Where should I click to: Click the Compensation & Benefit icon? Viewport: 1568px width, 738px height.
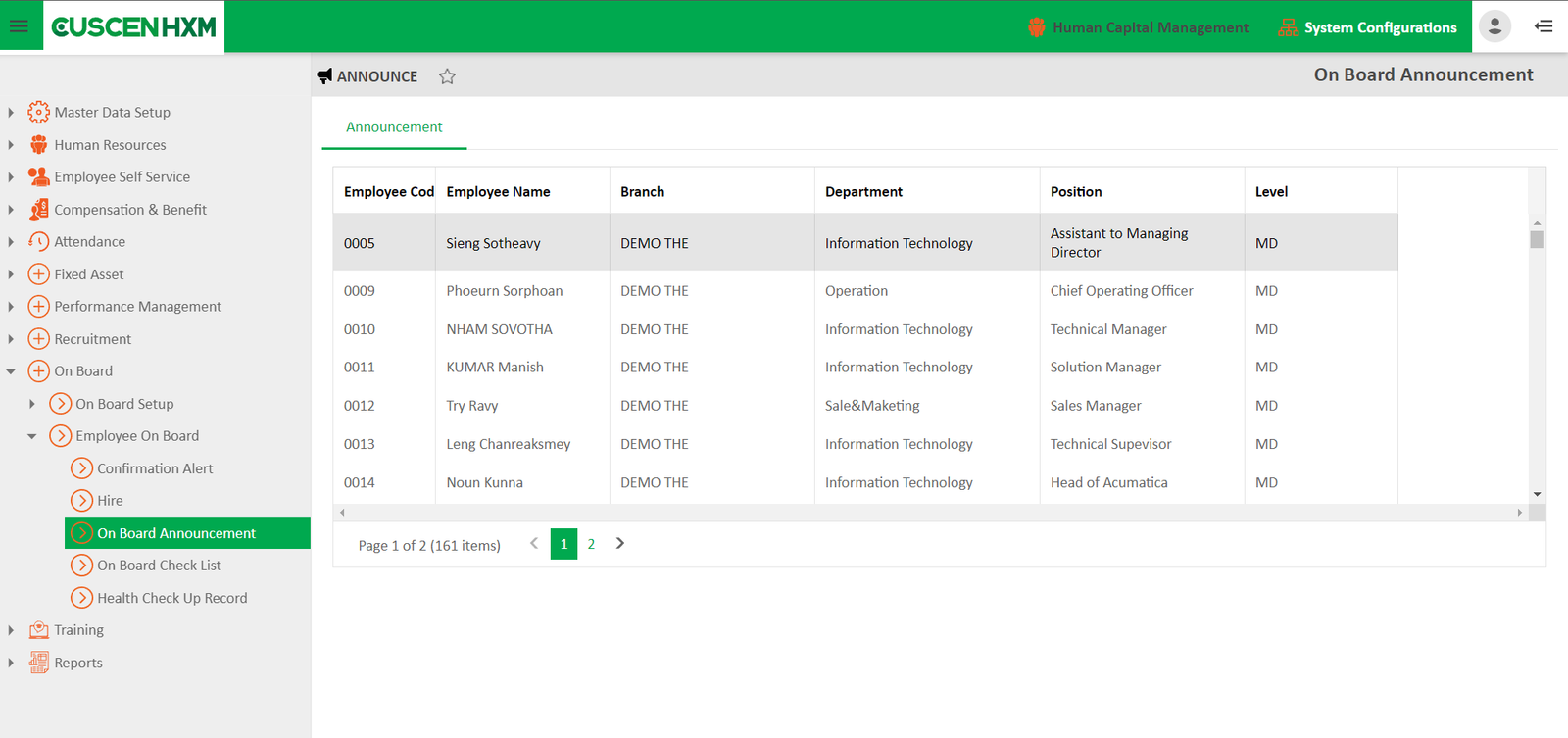[38, 210]
